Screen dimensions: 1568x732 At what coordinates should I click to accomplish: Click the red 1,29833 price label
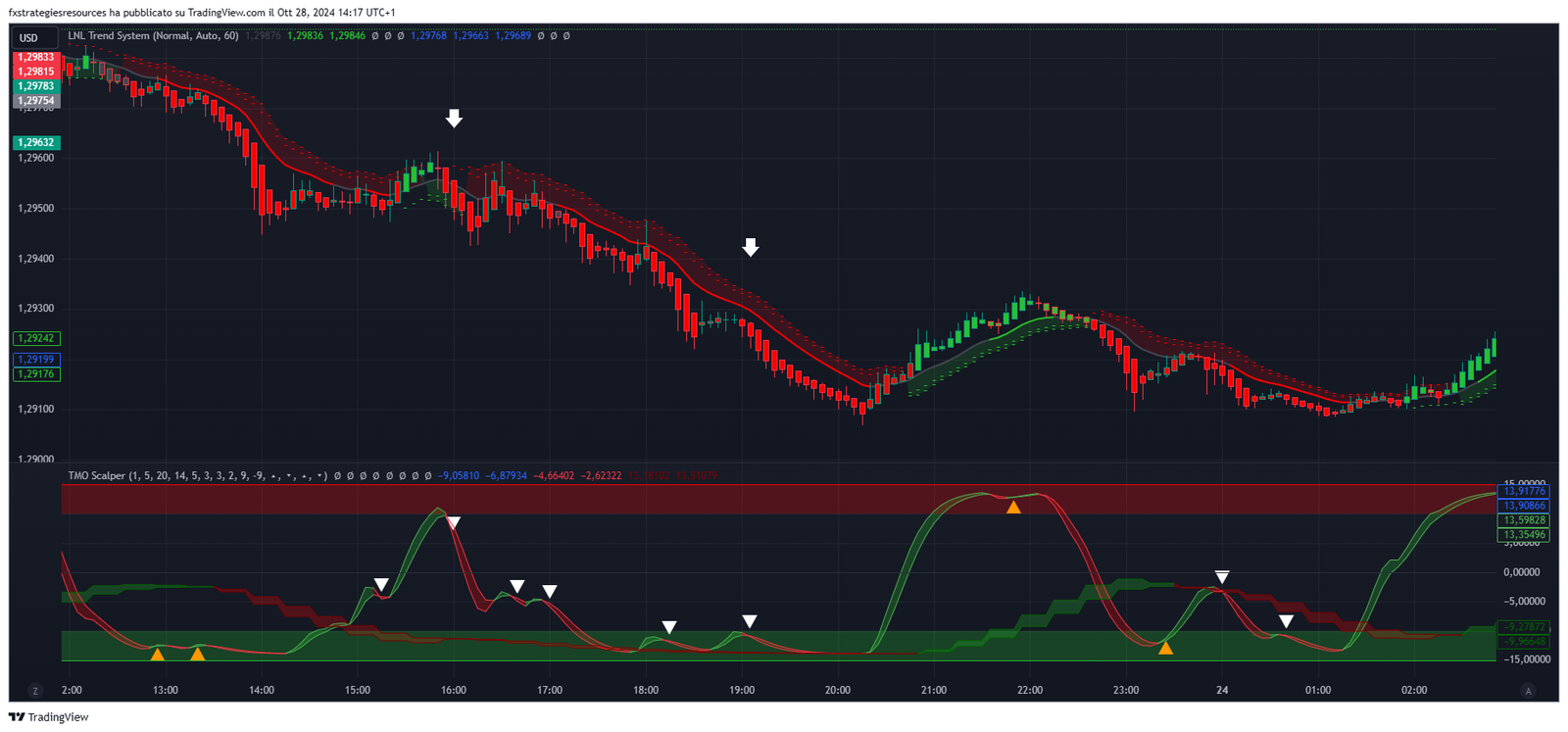[x=36, y=57]
